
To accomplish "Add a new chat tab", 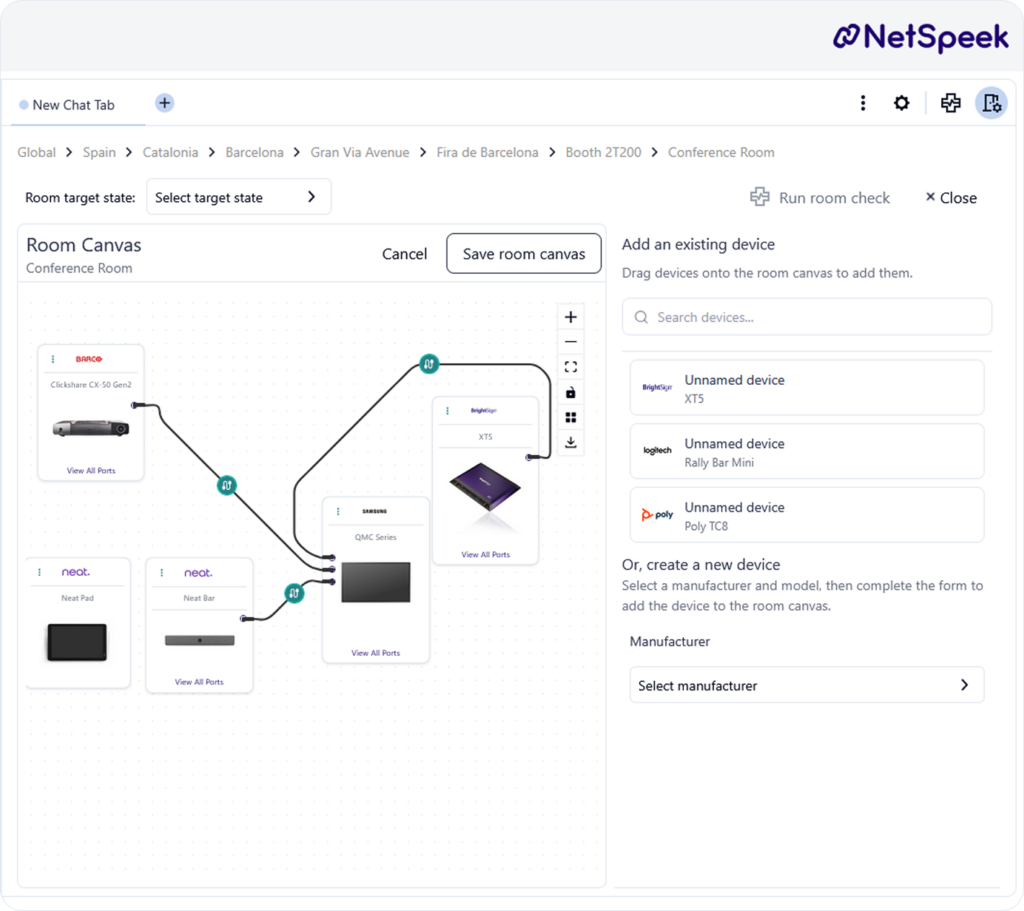I will coord(165,103).
